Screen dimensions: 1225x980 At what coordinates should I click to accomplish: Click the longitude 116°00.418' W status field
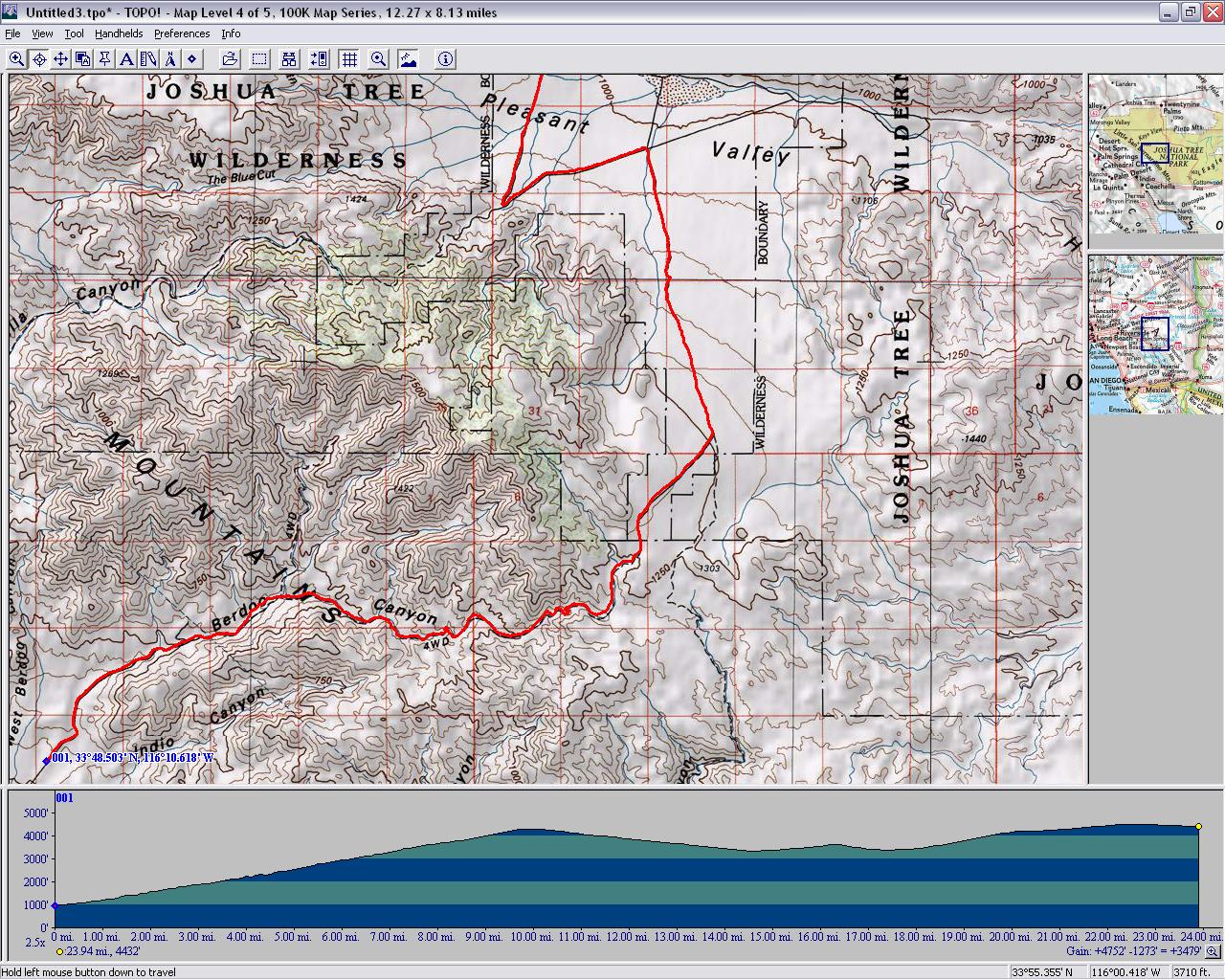[1127, 972]
